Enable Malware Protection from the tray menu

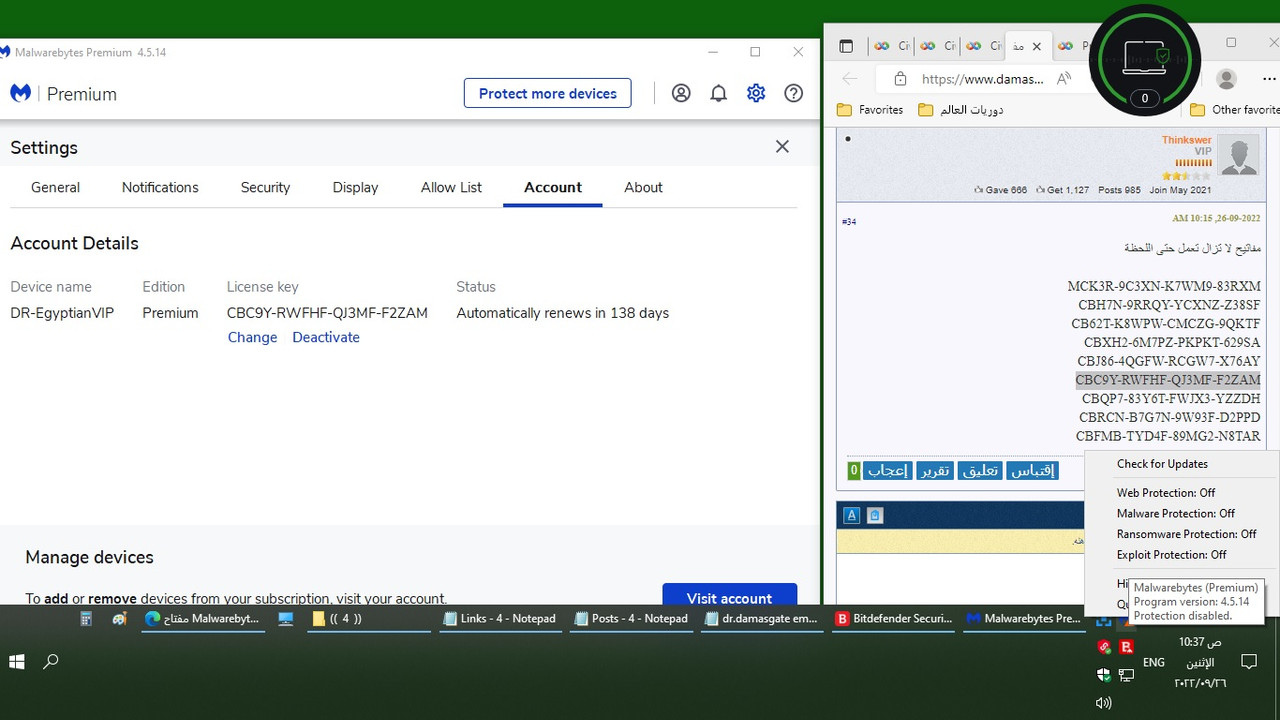coord(1175,513)
